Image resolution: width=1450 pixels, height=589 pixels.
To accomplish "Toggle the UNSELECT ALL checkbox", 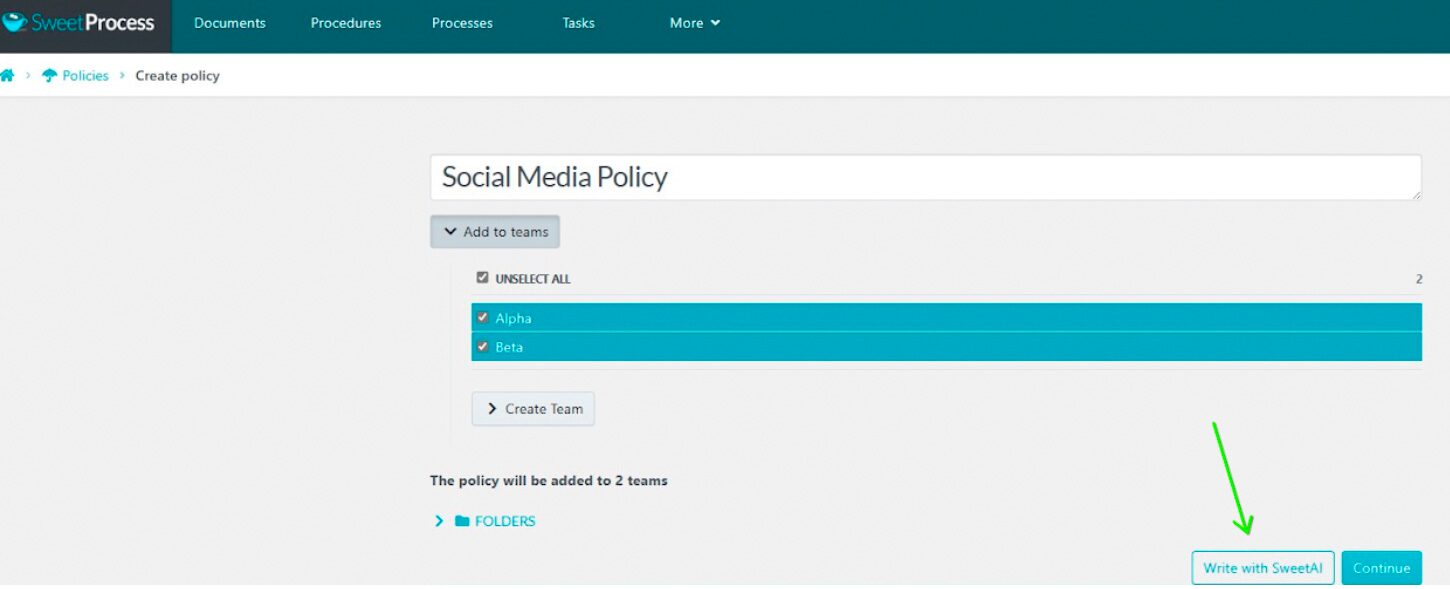I will pyautogui.click(x=482, y=277).
